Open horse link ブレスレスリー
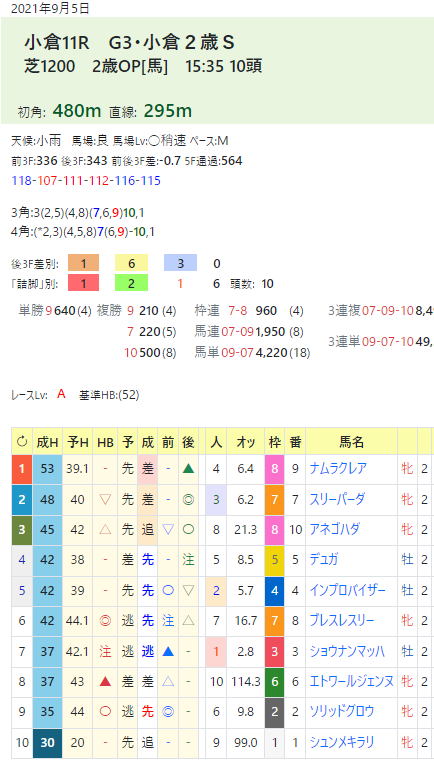This screenshot has height=767, width=434. pos(342,621)
